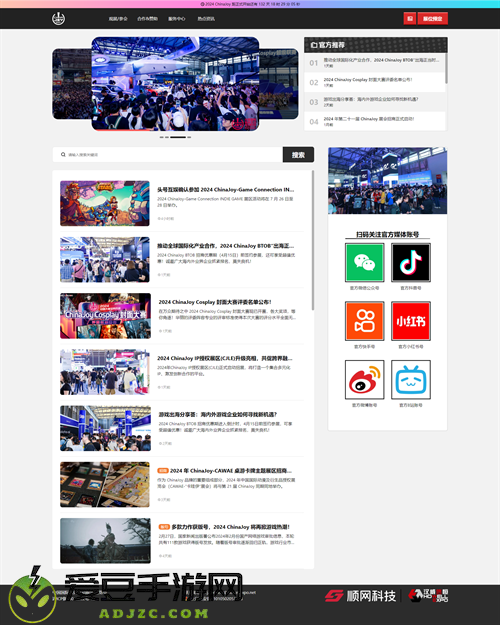The image size is (500, 625).
Task: Click the 官方微博账号 caption
Action: click(x=364, y=405)
